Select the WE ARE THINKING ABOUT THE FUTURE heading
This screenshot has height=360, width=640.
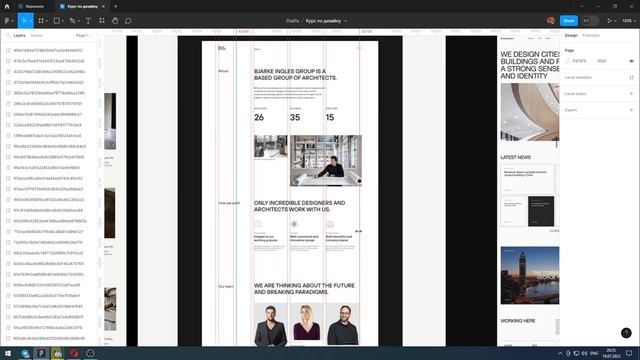[304, 289]
